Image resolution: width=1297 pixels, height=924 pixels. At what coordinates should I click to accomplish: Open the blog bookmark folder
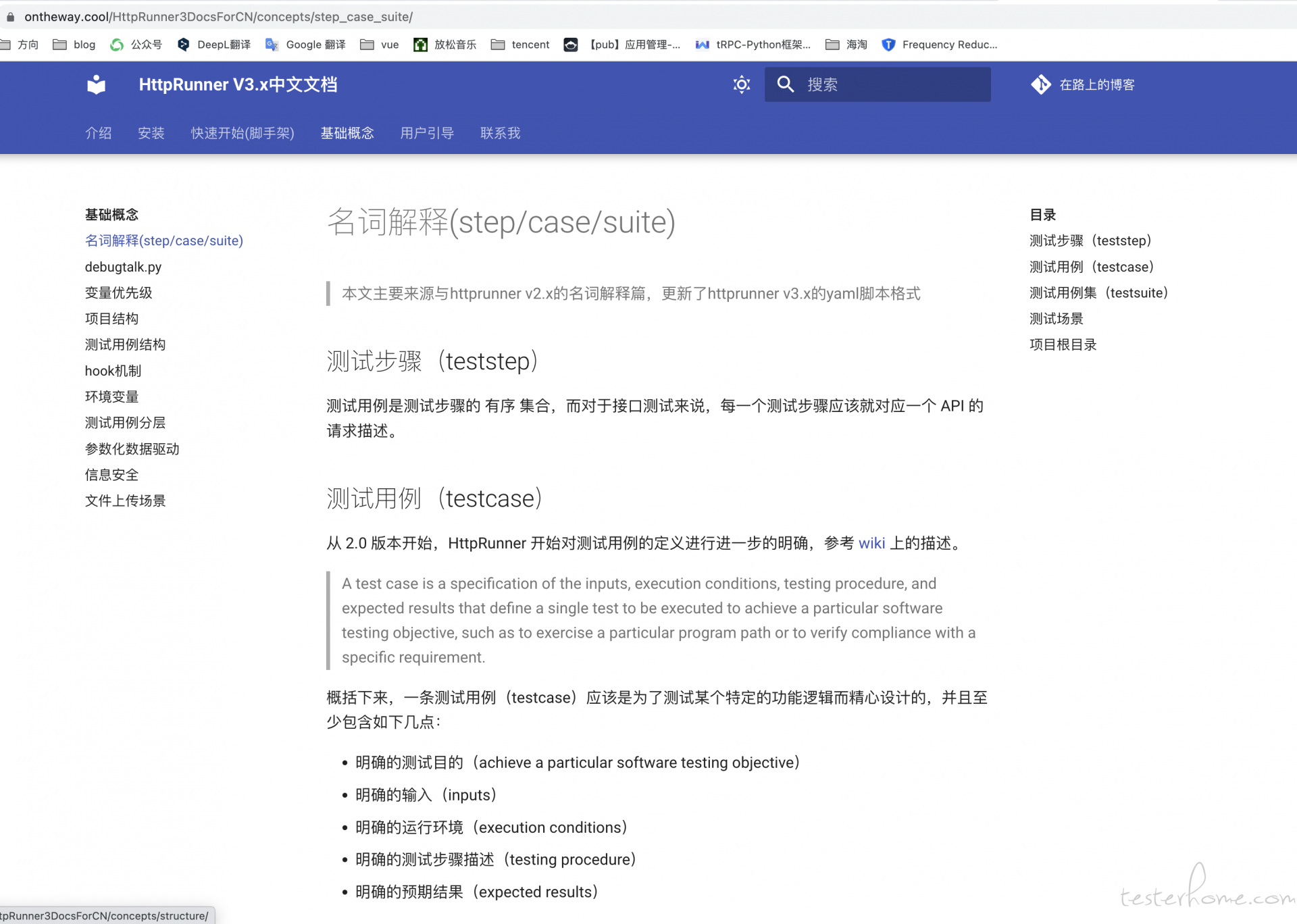[x=74, y=45]
